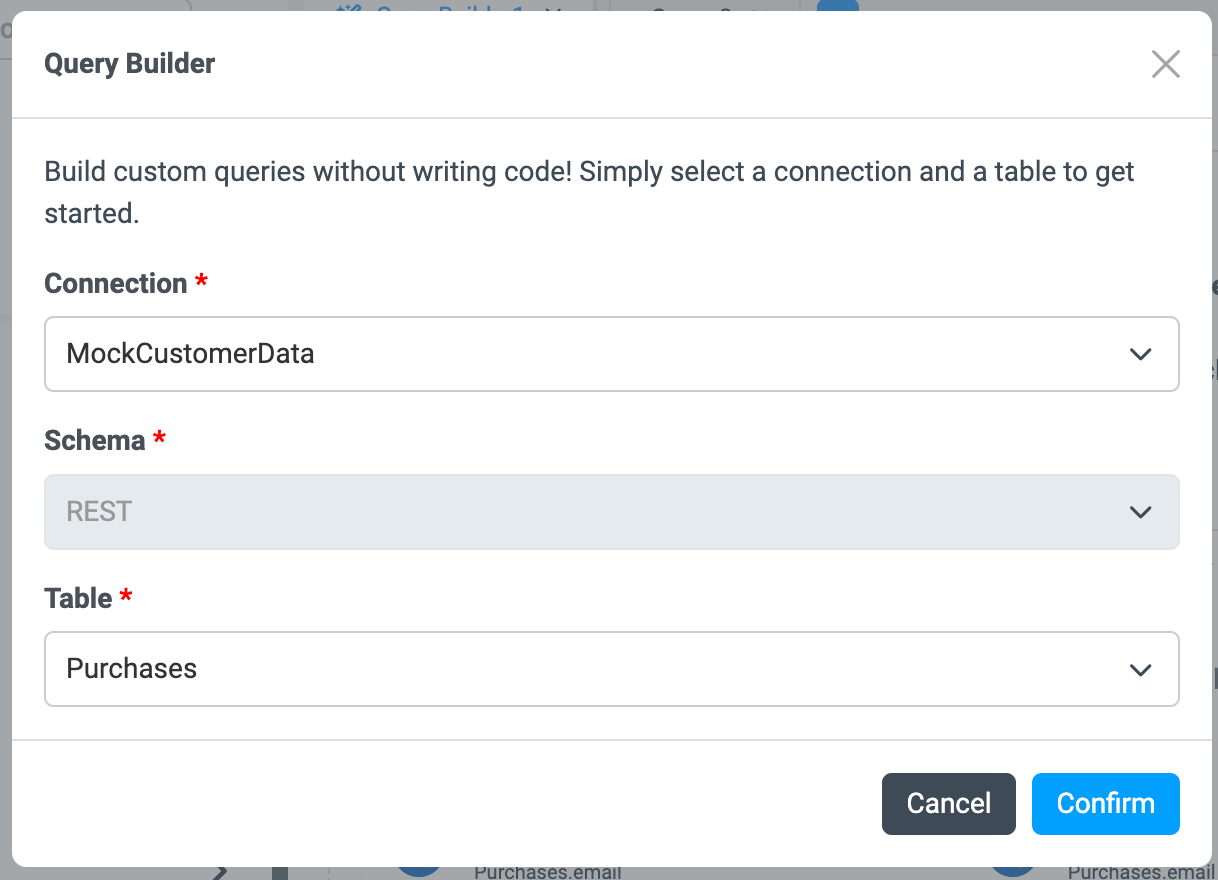
Task: Confirm the query builder selections
Action: point(1105,803)
